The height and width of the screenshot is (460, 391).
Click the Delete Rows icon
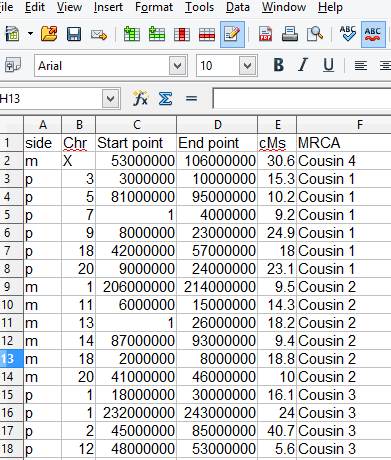point(207,34)
